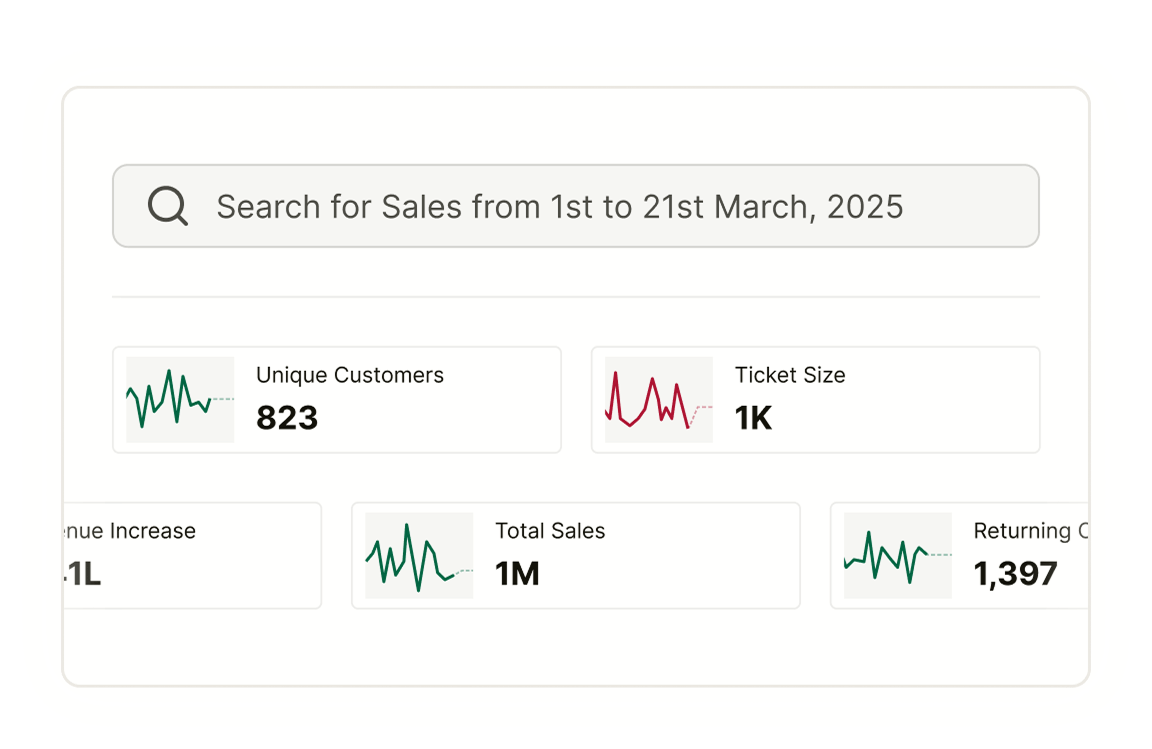Image resolution: width=1152 pixels, height=749 pixels.
Task: Open the Unique Customers sparkline chart
Action: (180, 399)
